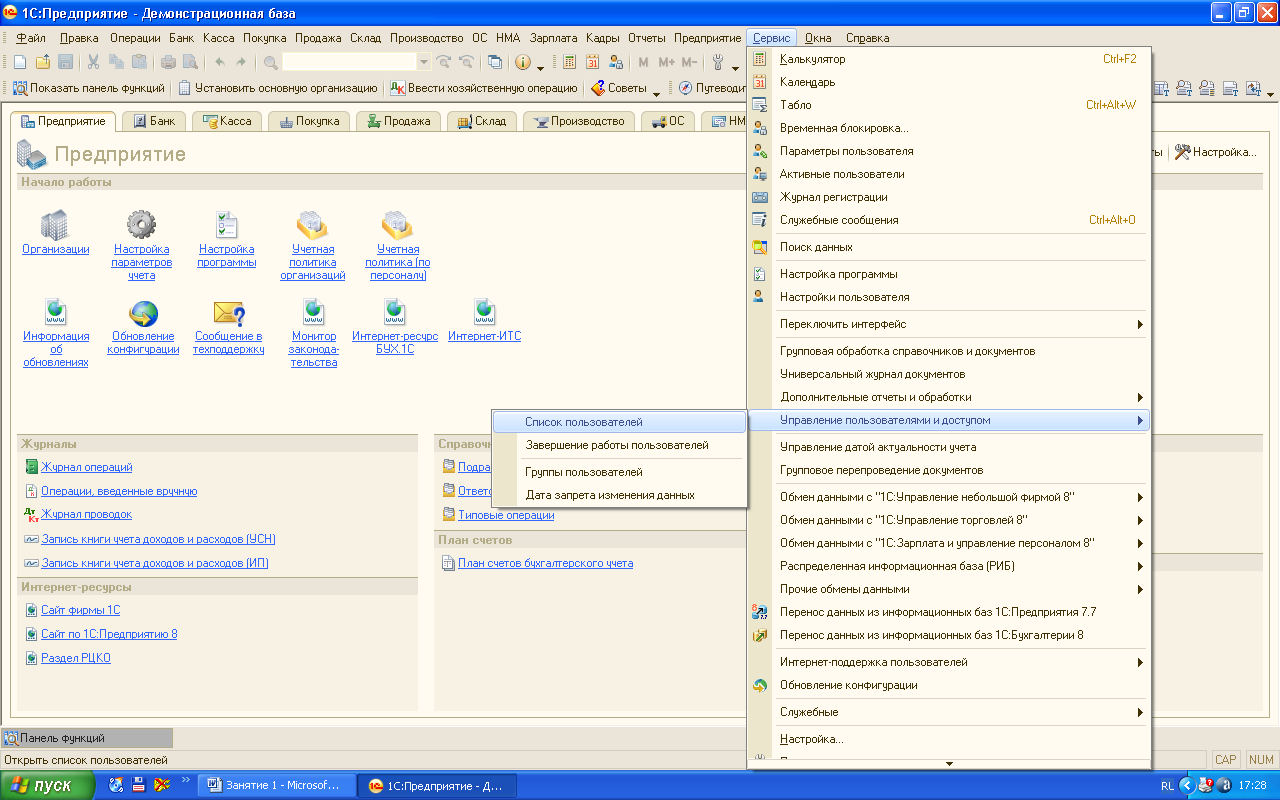Open План счетов бухгалтерского учета link
The image size is (1280, 800).
545,563
